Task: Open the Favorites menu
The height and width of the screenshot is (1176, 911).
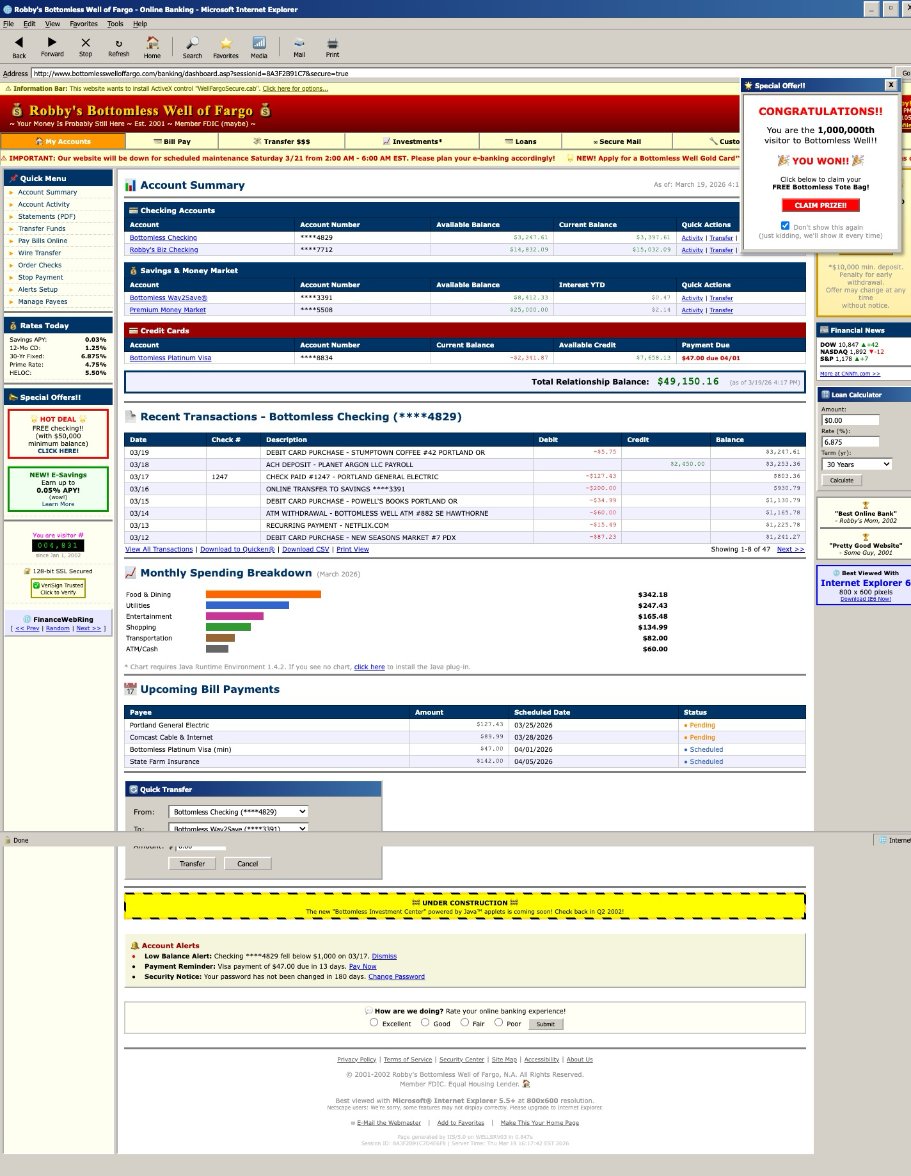Action: [83, 24]
